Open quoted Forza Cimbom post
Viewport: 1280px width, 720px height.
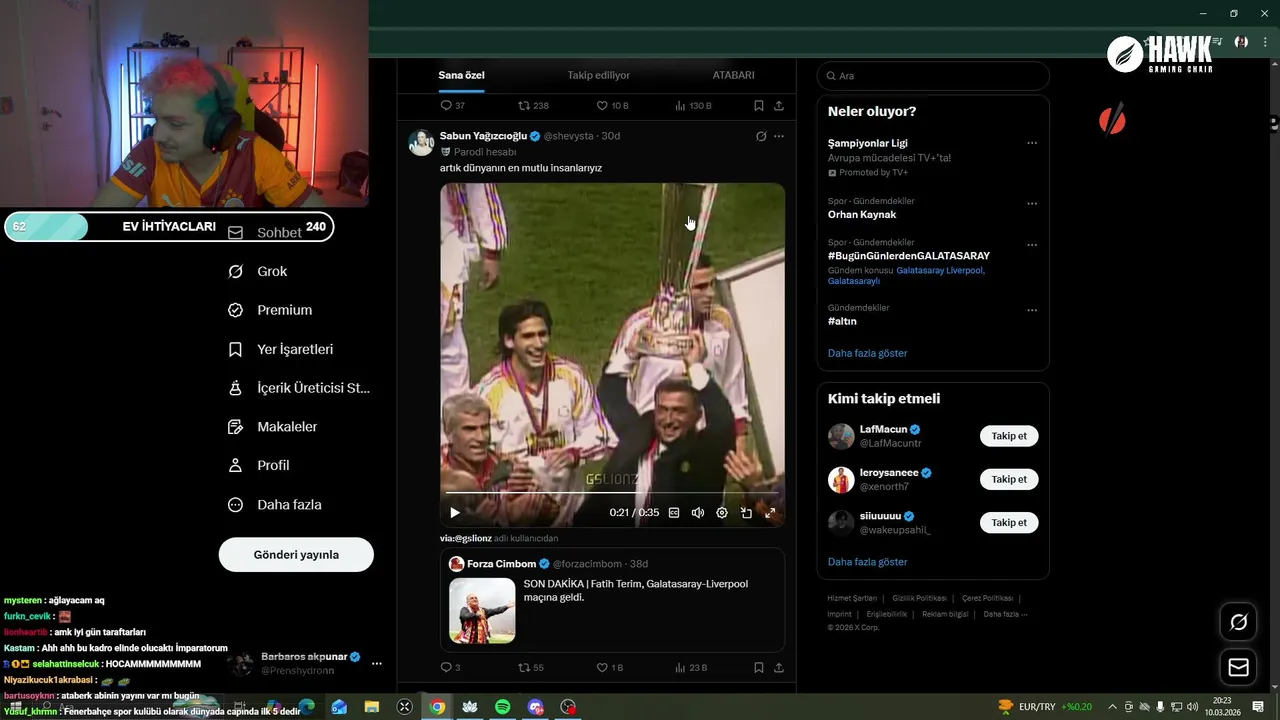coord(612,599)
